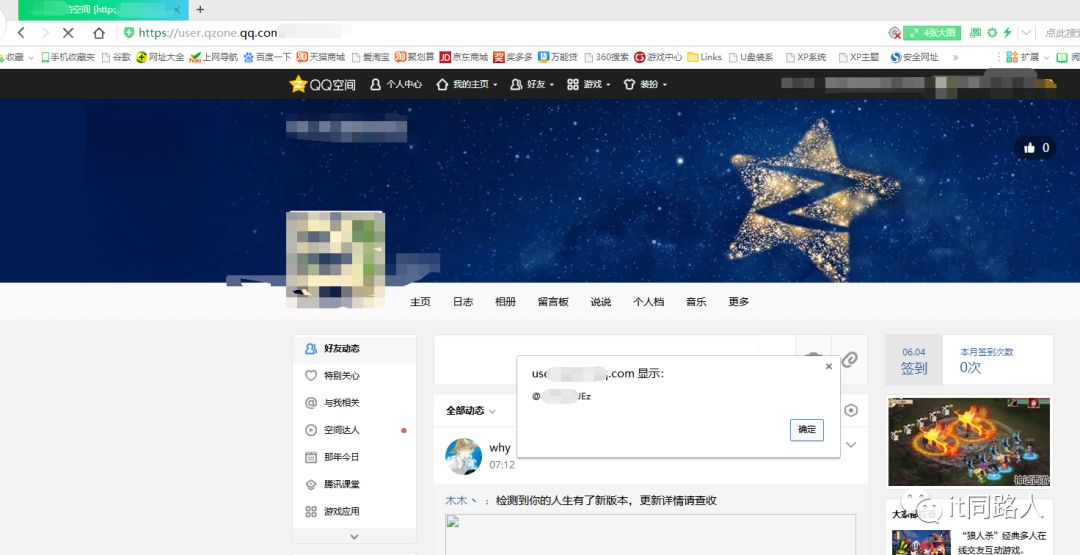Viewport: 1080px width, 555px height.
Task: Open the 扩展 extensions dropdown
Action: click(1028, 57)
